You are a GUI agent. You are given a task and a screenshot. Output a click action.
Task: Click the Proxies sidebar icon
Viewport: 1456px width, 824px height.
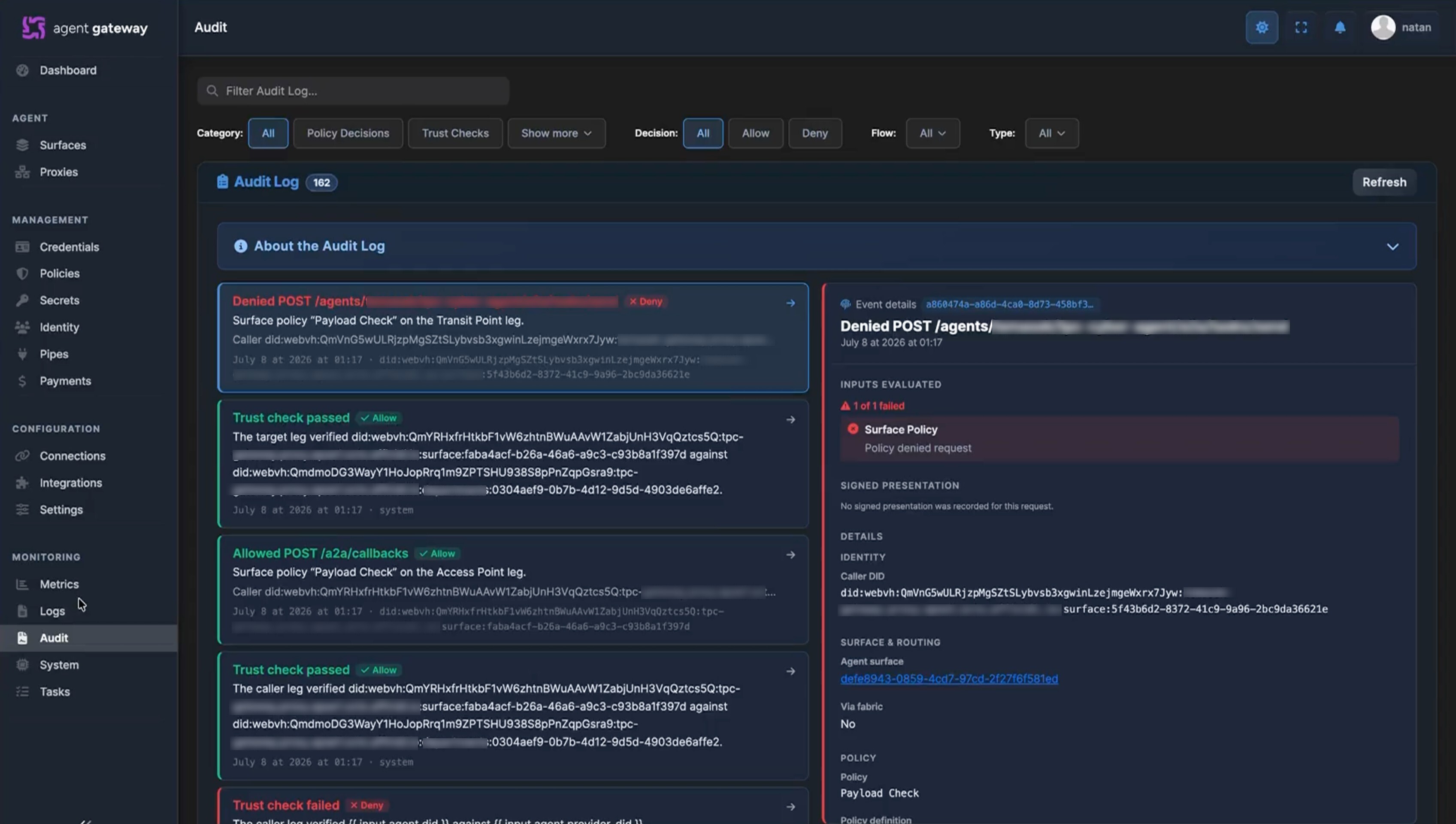click(x=22, y=172)
